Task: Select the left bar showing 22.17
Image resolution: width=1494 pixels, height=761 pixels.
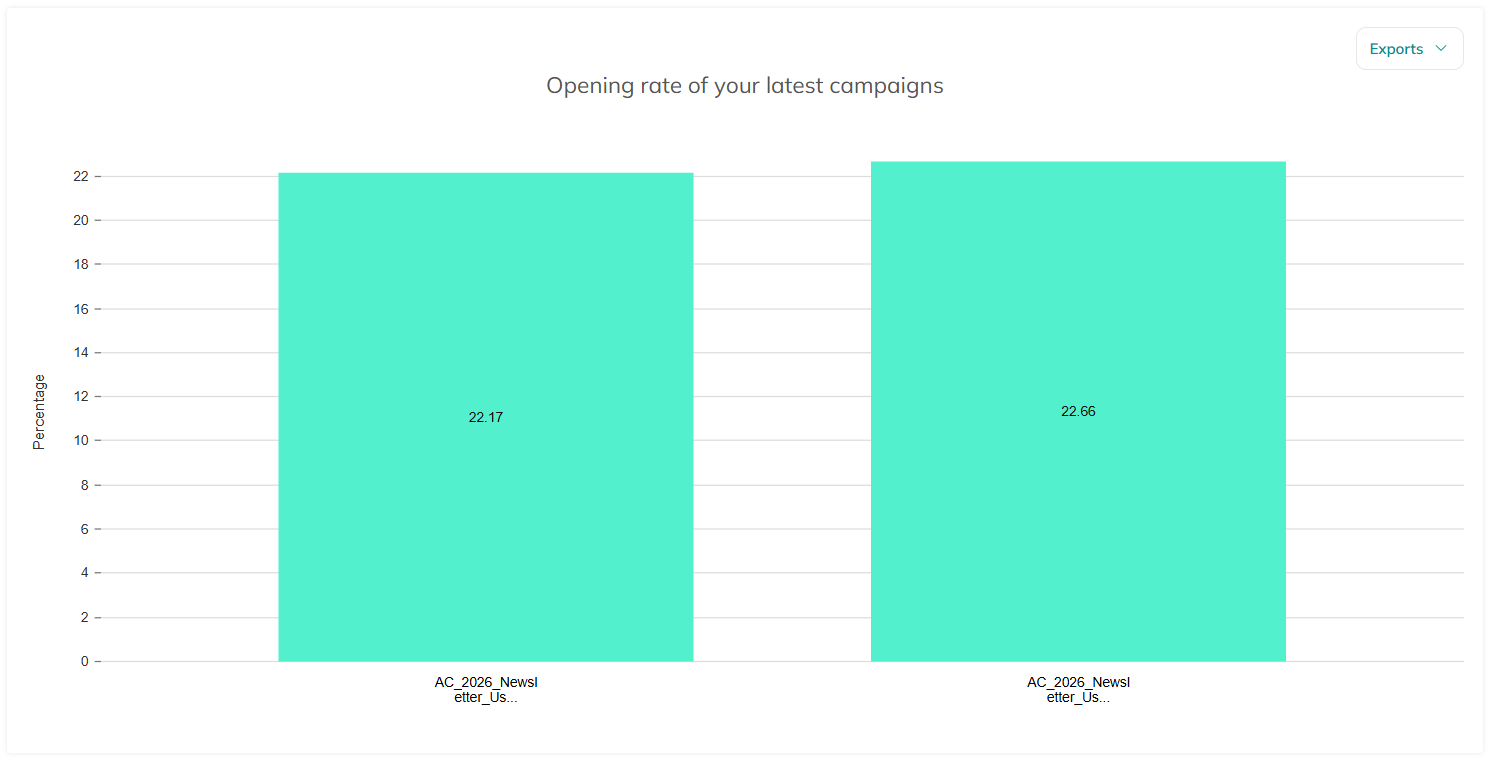Action: pyautogui.click(x=486, y=417)
